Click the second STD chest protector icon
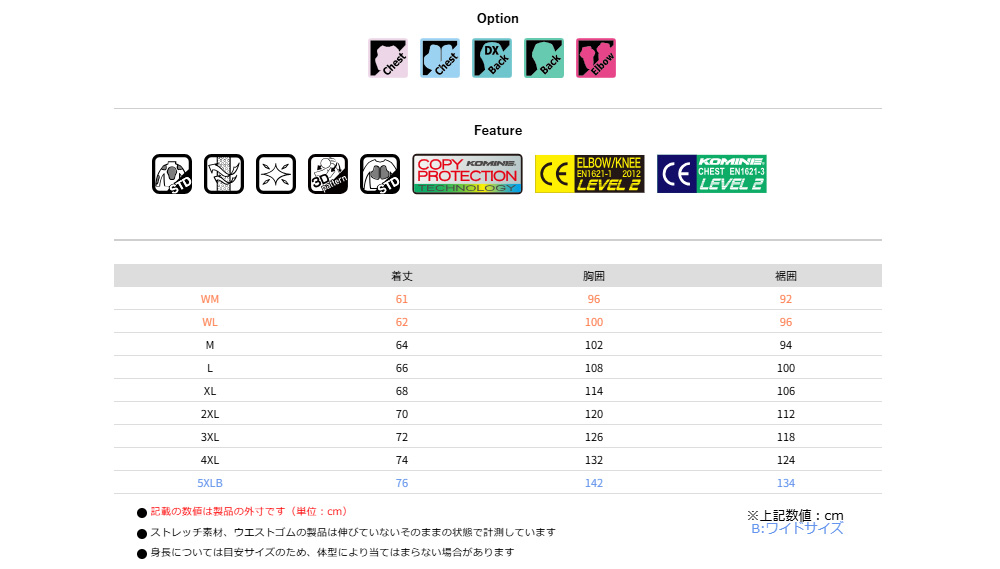1000x569 pixels. [380, 174]
